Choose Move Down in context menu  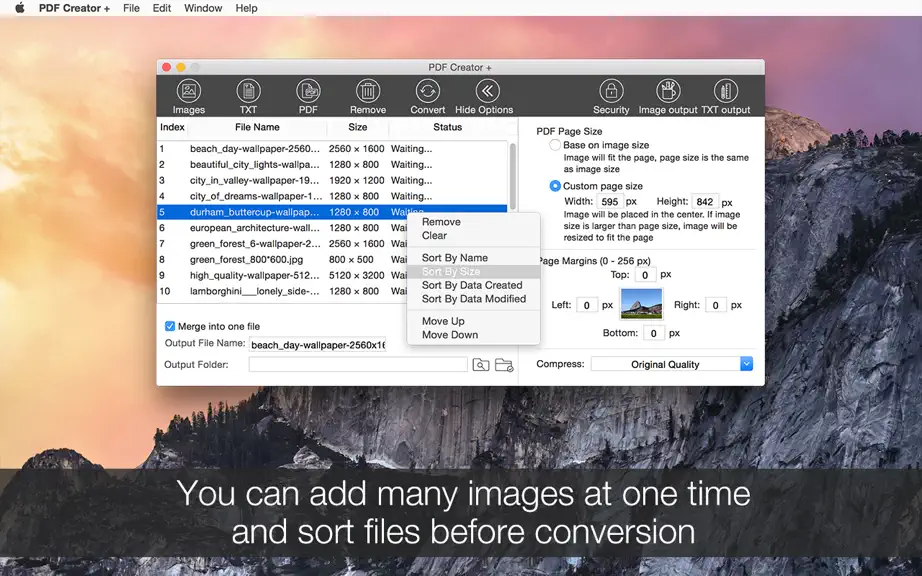tap(450, 334)
